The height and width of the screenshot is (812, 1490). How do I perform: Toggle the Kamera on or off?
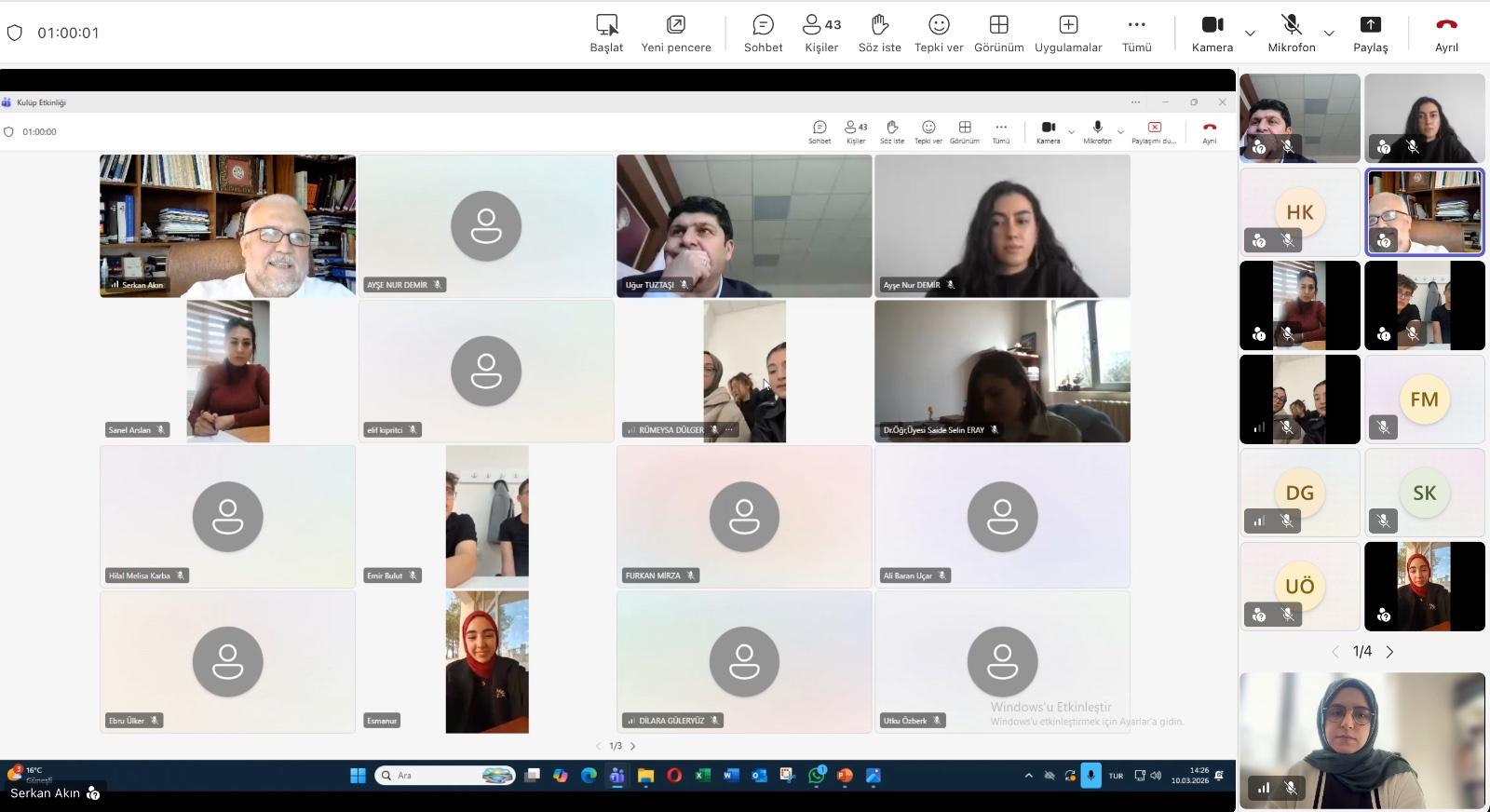click(x=1212, y=33)
